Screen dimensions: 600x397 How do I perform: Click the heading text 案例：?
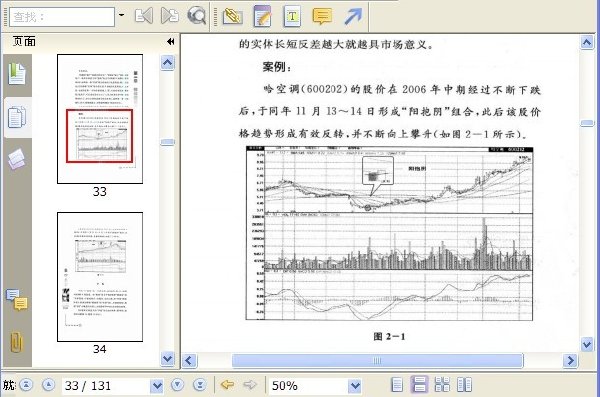[277, 67]
